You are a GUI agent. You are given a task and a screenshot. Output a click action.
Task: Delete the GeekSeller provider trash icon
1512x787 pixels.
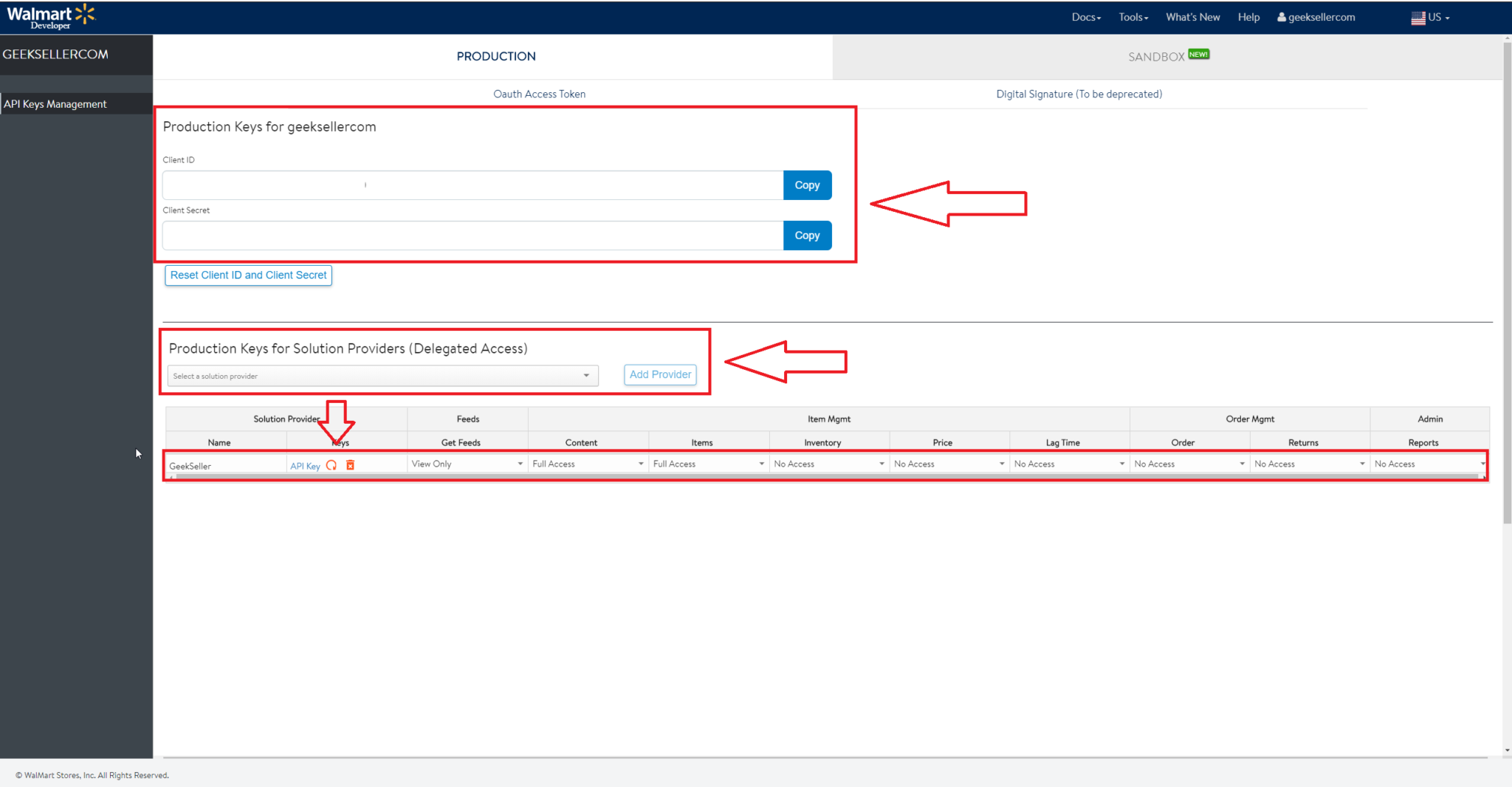click(351, 465)
